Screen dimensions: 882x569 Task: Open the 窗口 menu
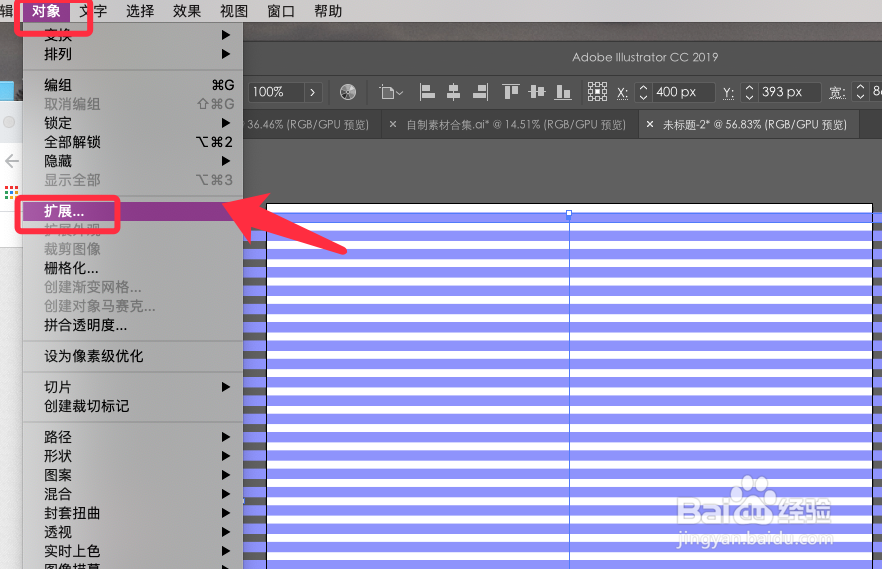[281, 11]
